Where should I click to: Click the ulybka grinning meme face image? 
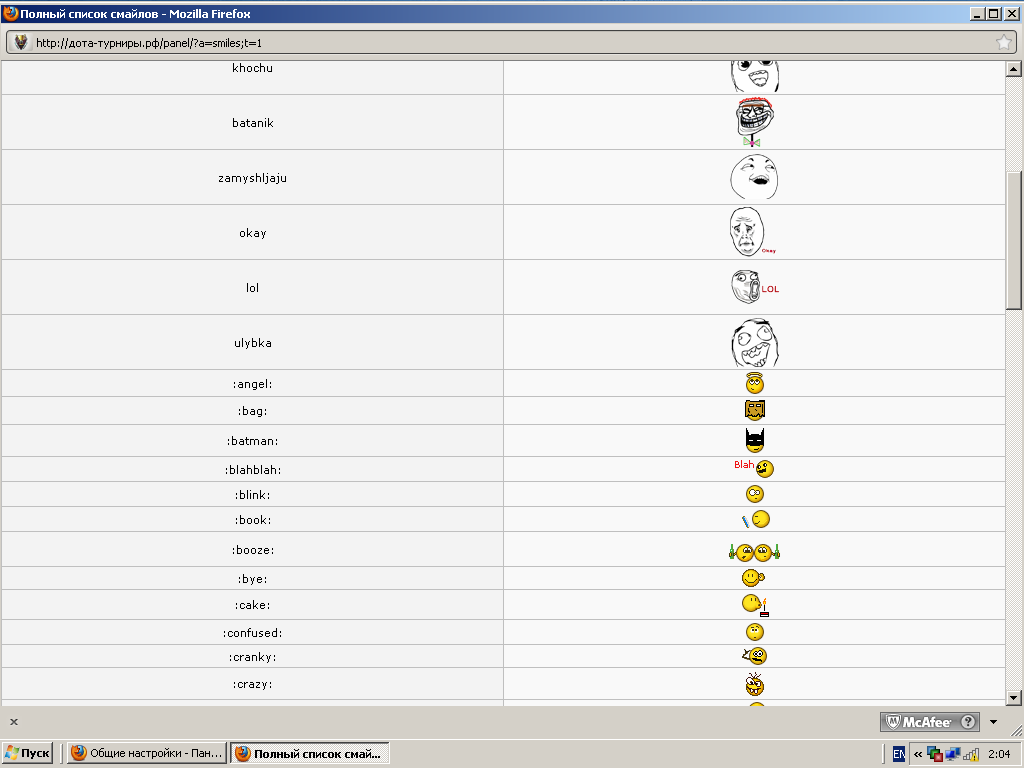pos(755,343)
